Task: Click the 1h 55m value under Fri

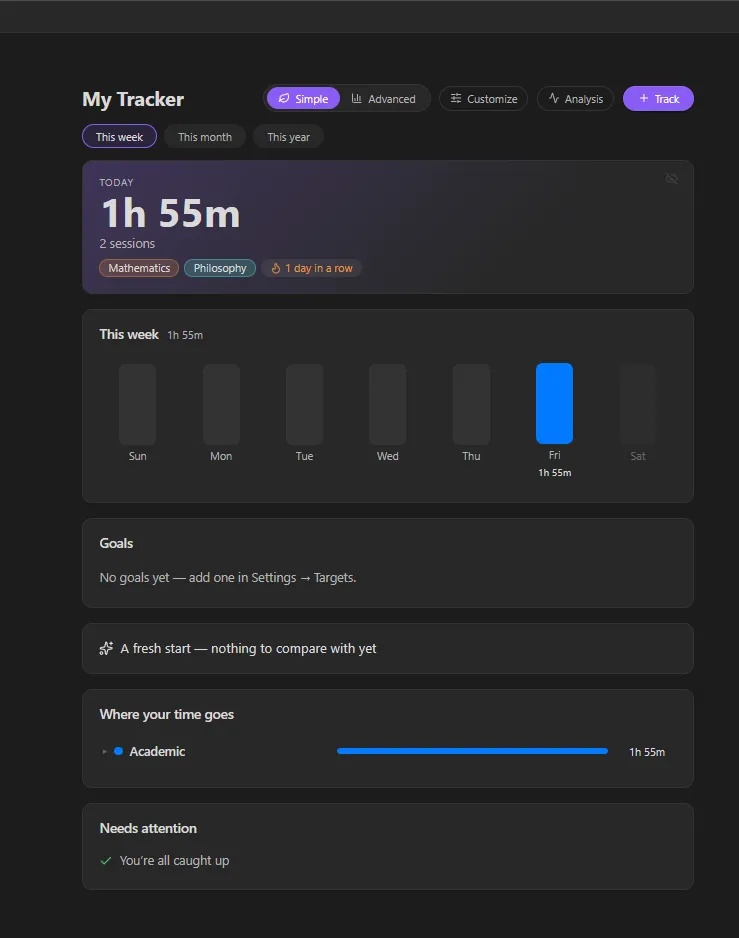Action: point(555,473)
